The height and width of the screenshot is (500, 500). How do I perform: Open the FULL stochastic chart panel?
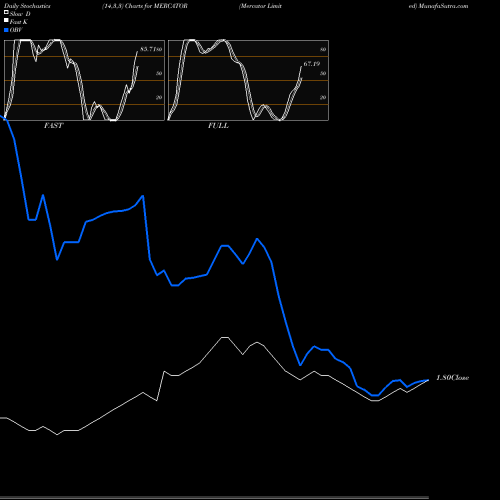(x=248, y=80)
